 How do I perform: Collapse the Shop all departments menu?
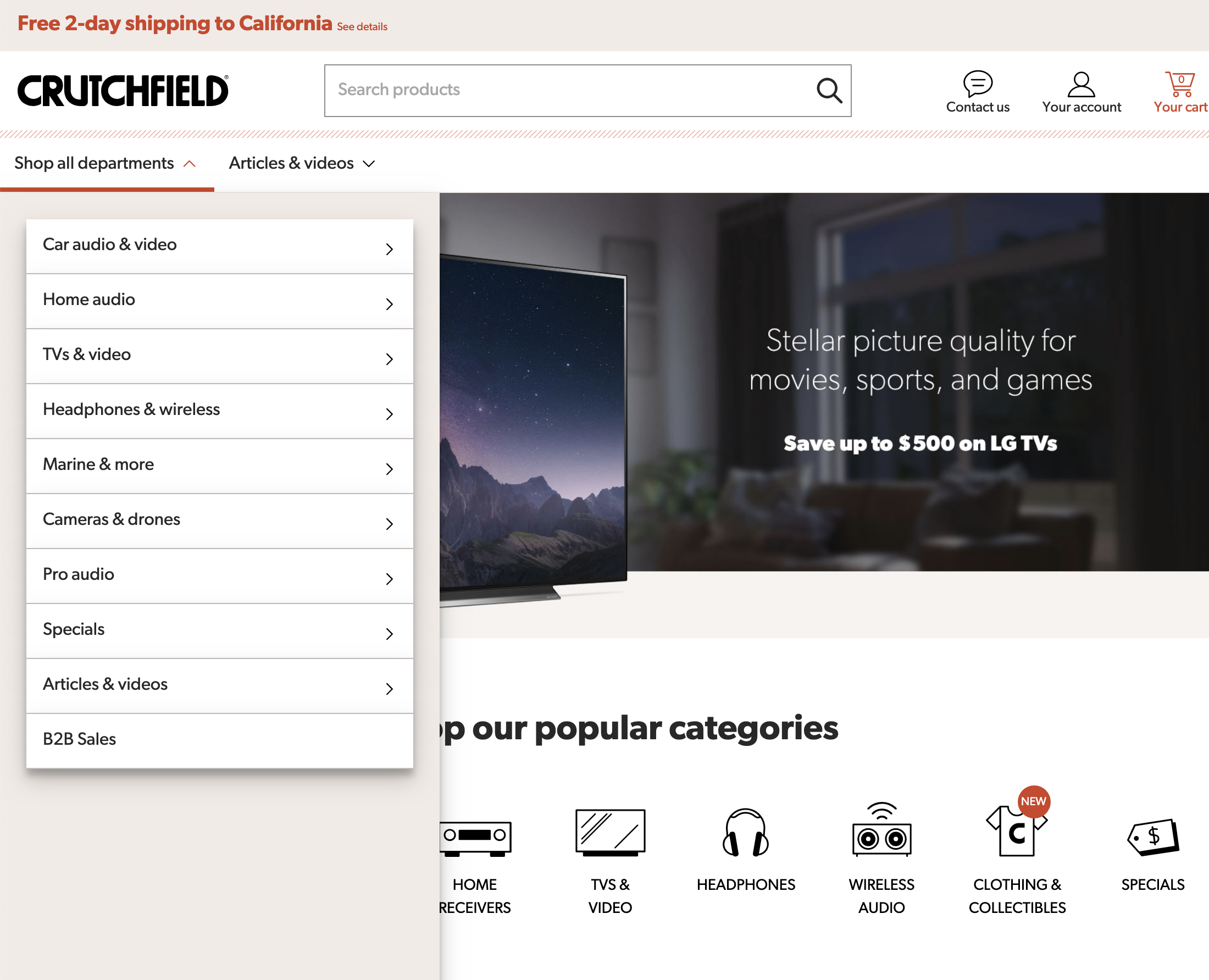click(105, 163)
